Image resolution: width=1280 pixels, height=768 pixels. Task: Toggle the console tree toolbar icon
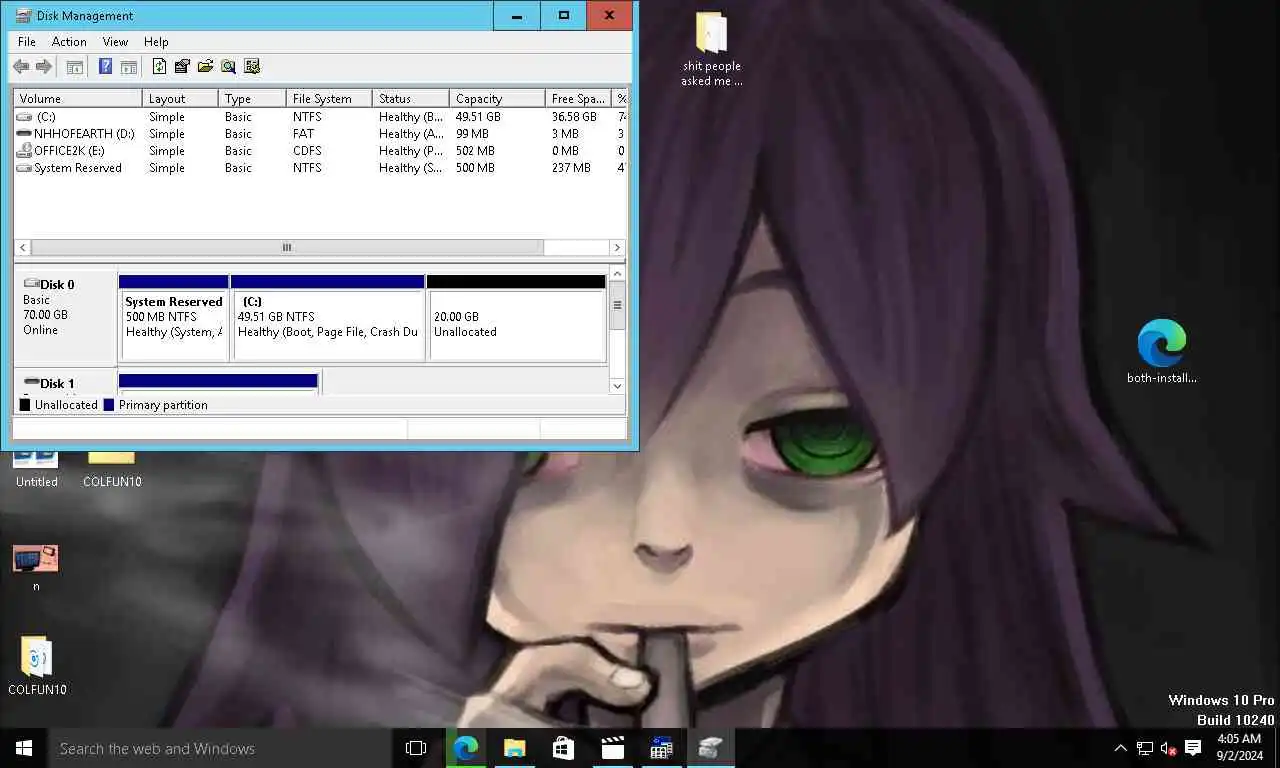pos(74,67)
